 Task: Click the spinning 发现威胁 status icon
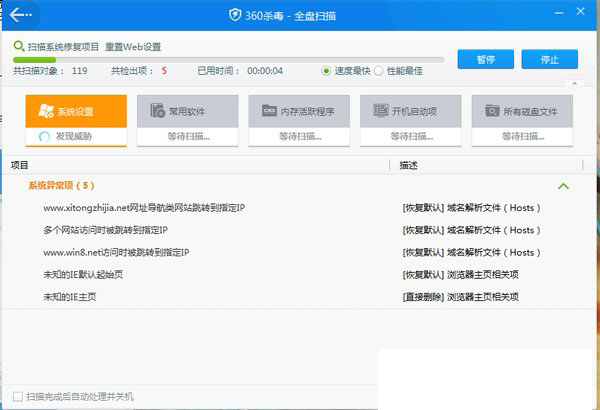point(44,136)
